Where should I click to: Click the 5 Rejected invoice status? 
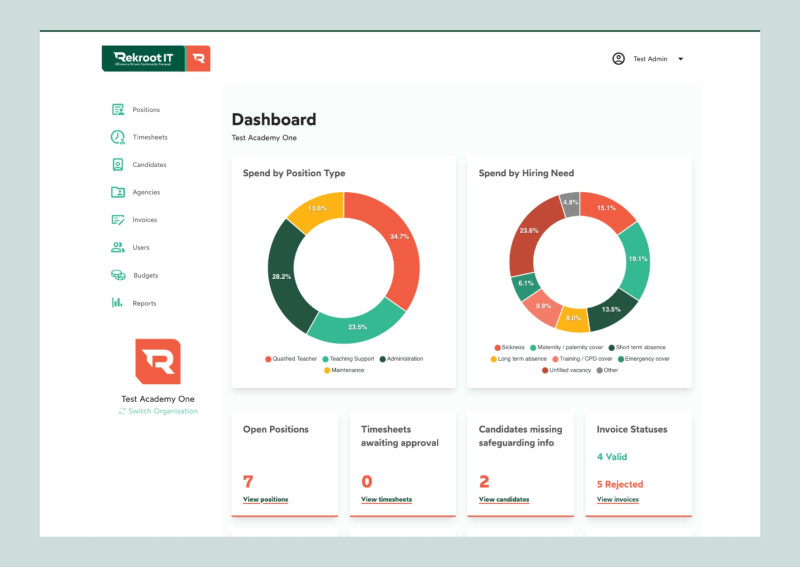[620, 484]
